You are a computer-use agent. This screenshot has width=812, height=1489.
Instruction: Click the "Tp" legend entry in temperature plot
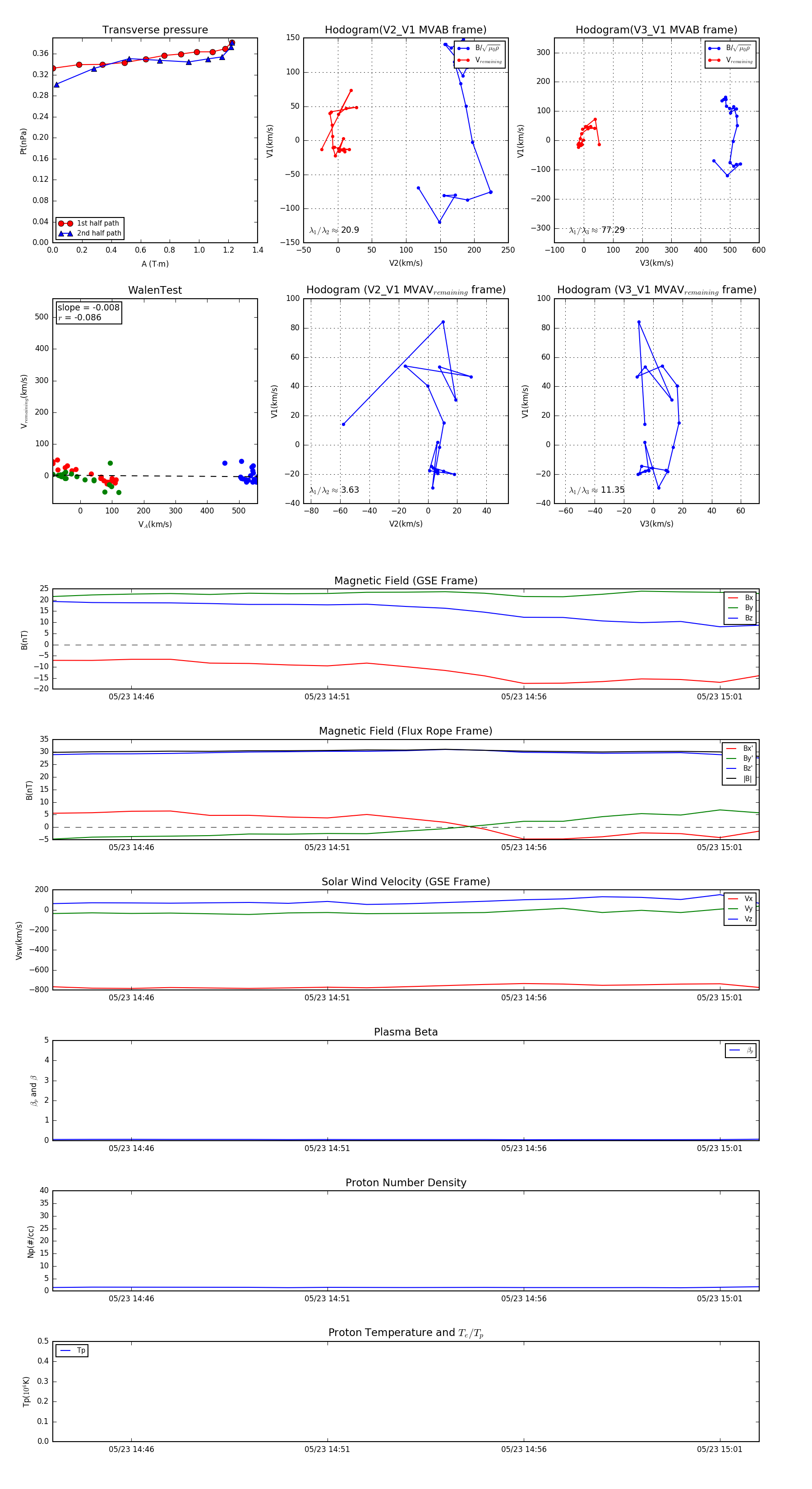72,1351
